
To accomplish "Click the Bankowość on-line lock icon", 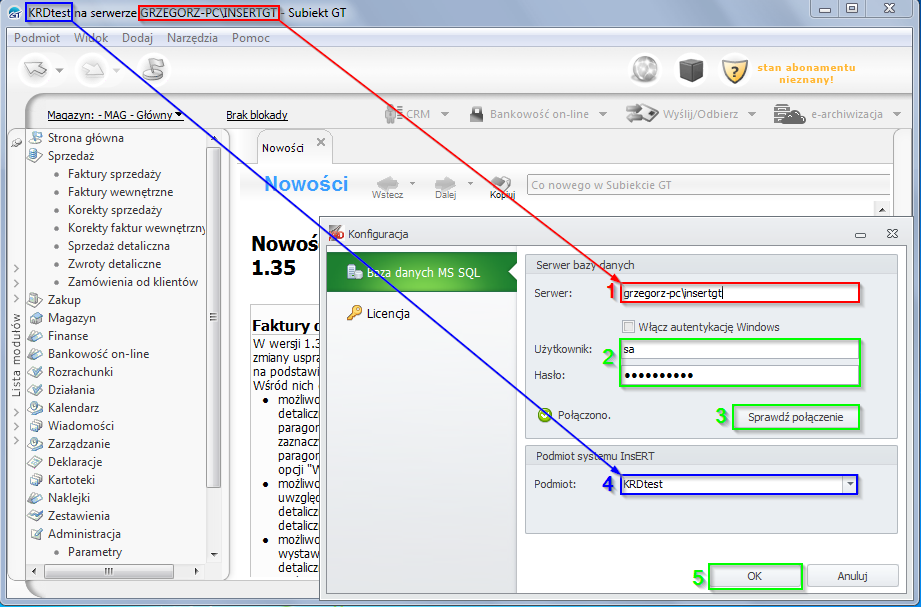I will (476, 114).
